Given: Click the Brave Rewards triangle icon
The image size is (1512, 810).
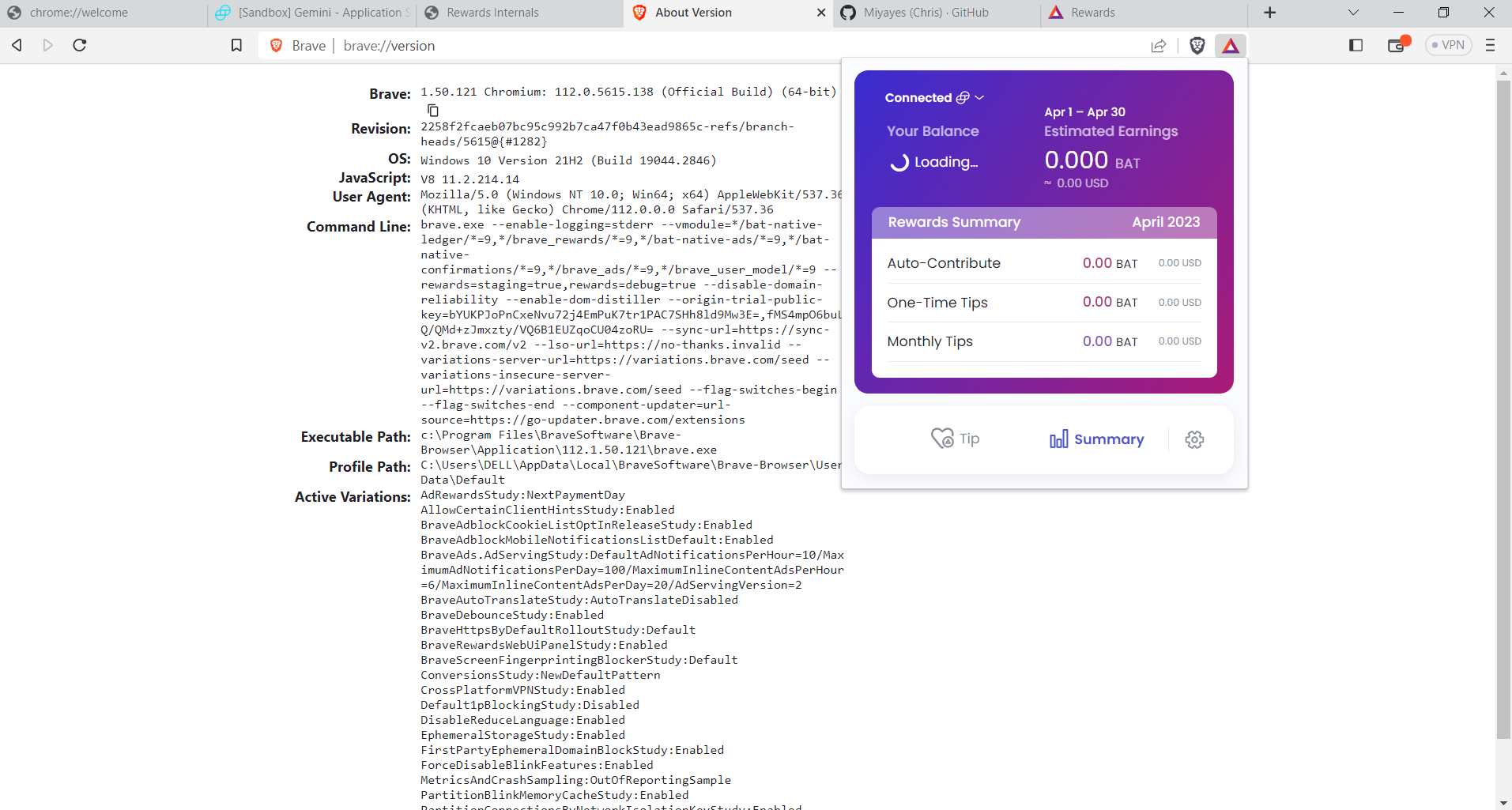Looking at the screenshot, I should click(x=1231, y=46).
